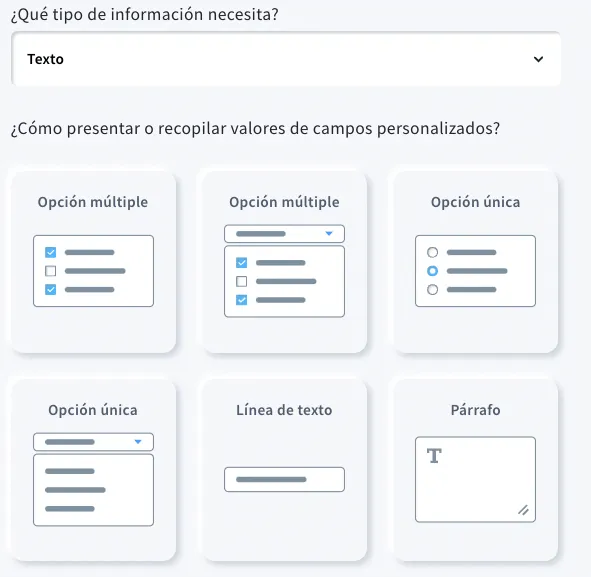591x577 pixels.
Task: Select the Párrafo text area card
Action: [x=475, y=470]
